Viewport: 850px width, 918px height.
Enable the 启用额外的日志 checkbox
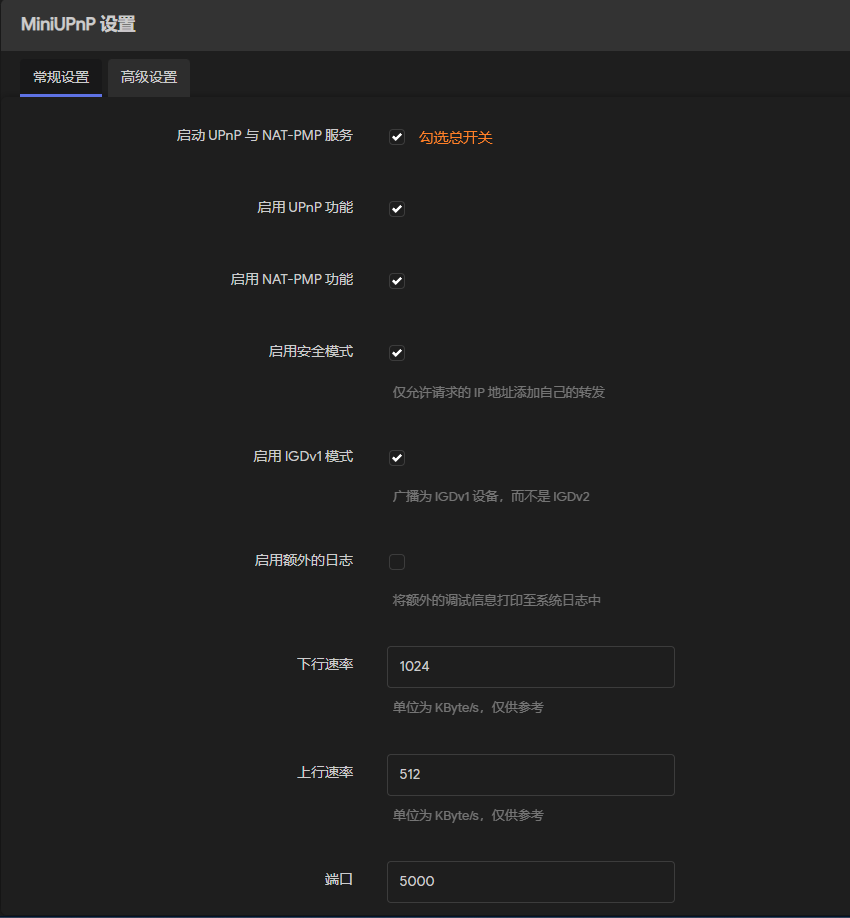(397, 562)
